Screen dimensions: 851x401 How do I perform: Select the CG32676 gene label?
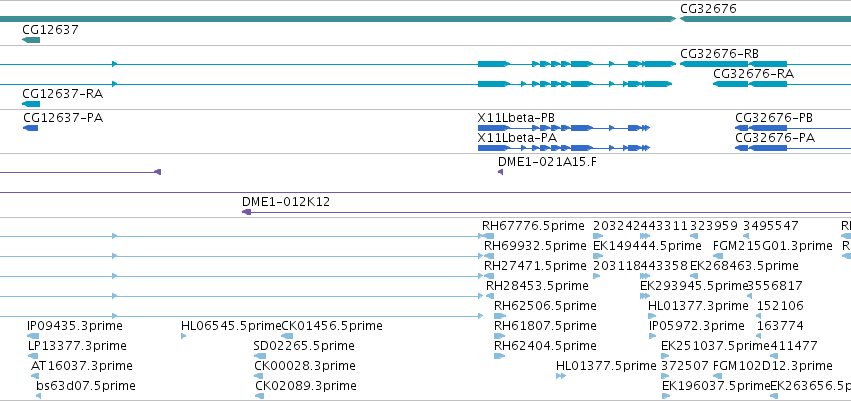click(x=708, y=9)
